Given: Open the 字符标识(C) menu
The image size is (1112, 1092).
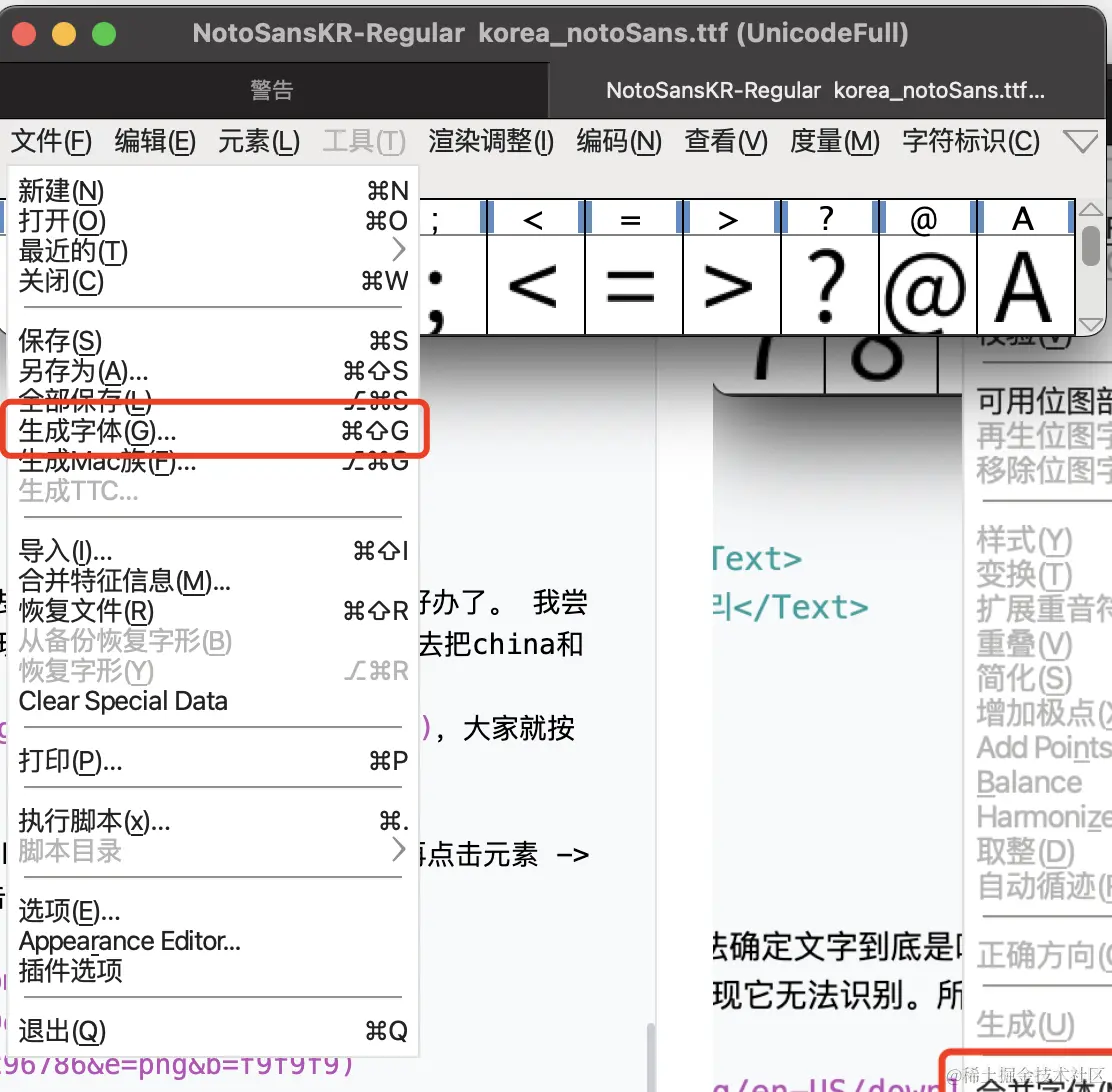Looking at the screenshot, I should pyautogui.click(x=971, y=141).
